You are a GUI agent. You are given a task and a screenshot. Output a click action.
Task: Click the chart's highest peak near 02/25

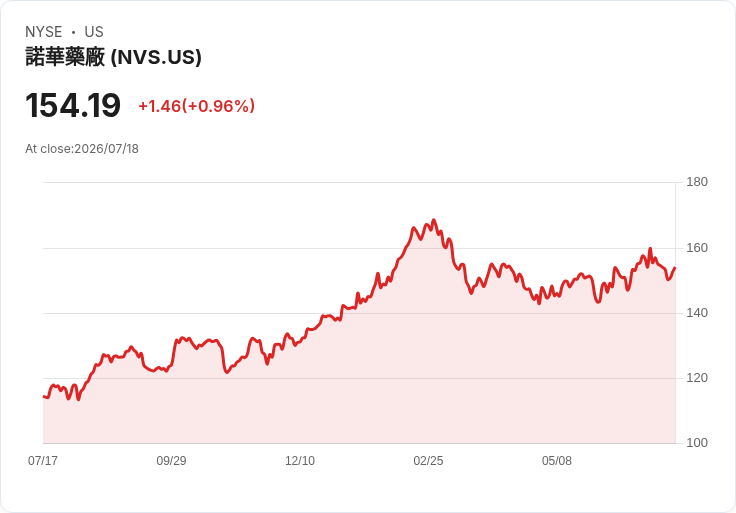click(x=434, y=220)
